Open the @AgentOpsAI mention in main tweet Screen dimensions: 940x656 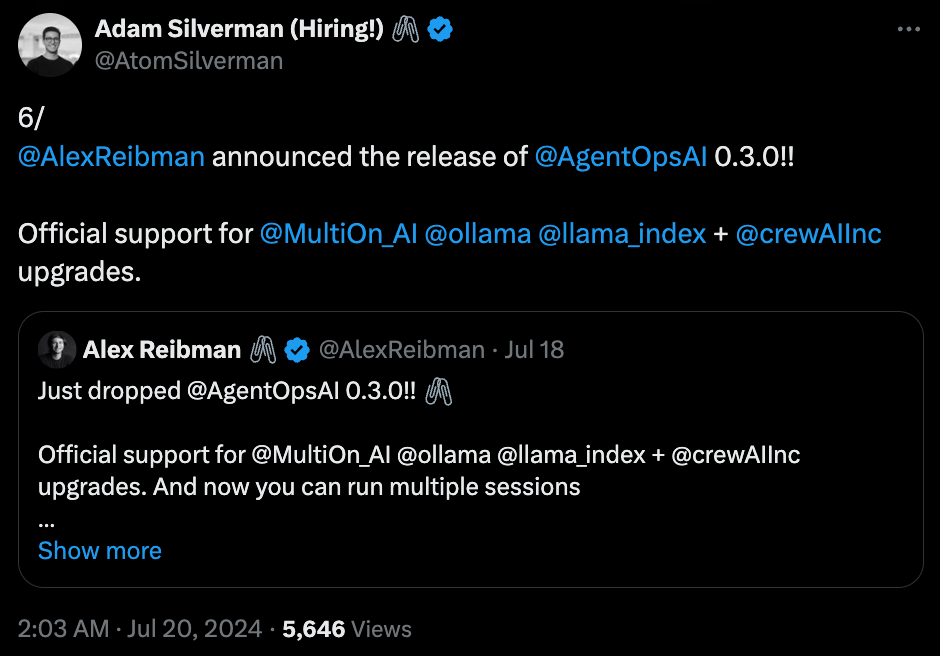[x=620, y=157]
